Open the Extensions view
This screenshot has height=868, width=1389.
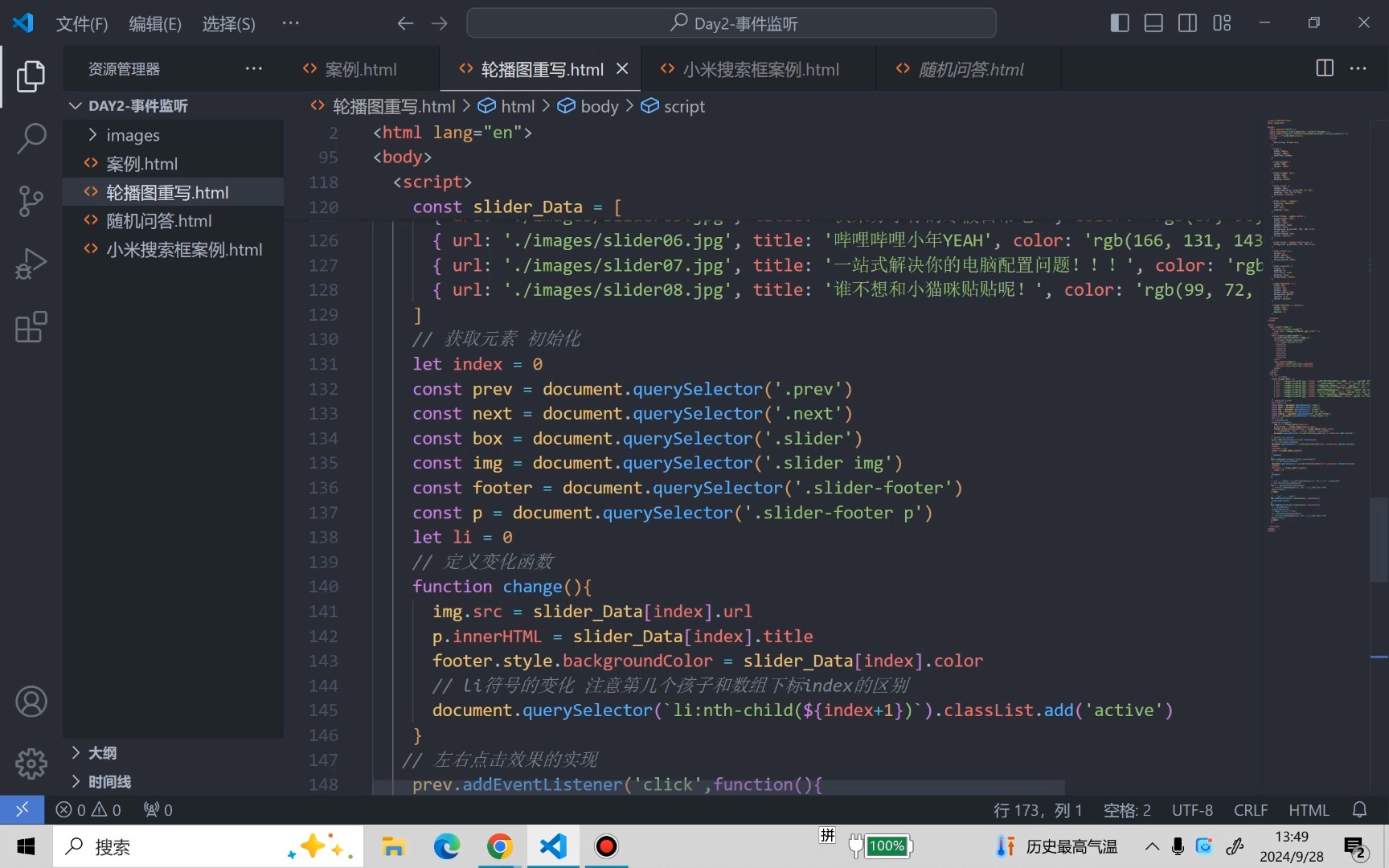tap(31, 326)
